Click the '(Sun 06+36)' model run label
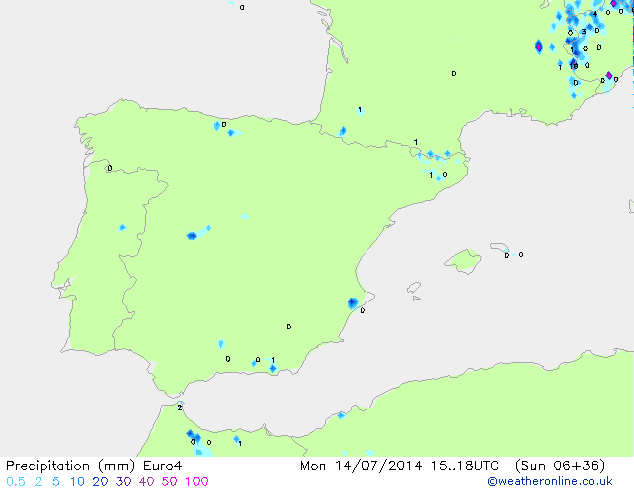The image size is (634, 490). pos(560,466)
